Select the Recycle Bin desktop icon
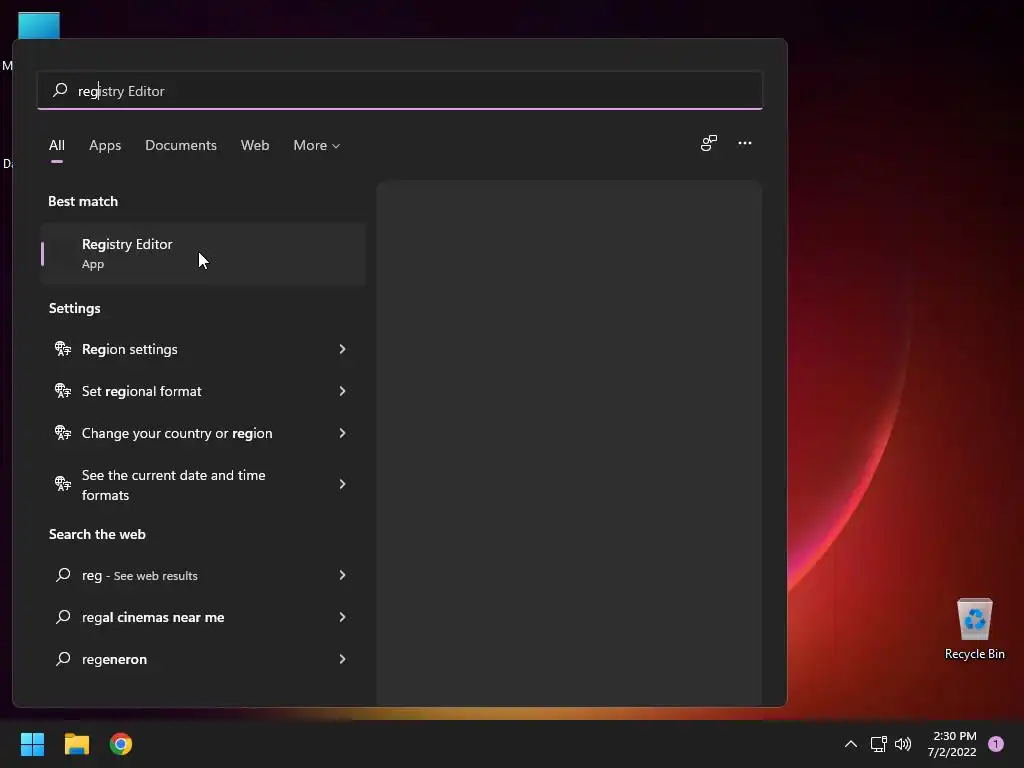Image resolution: width=1024 pixels, height=768 pixels. (974, 629)
